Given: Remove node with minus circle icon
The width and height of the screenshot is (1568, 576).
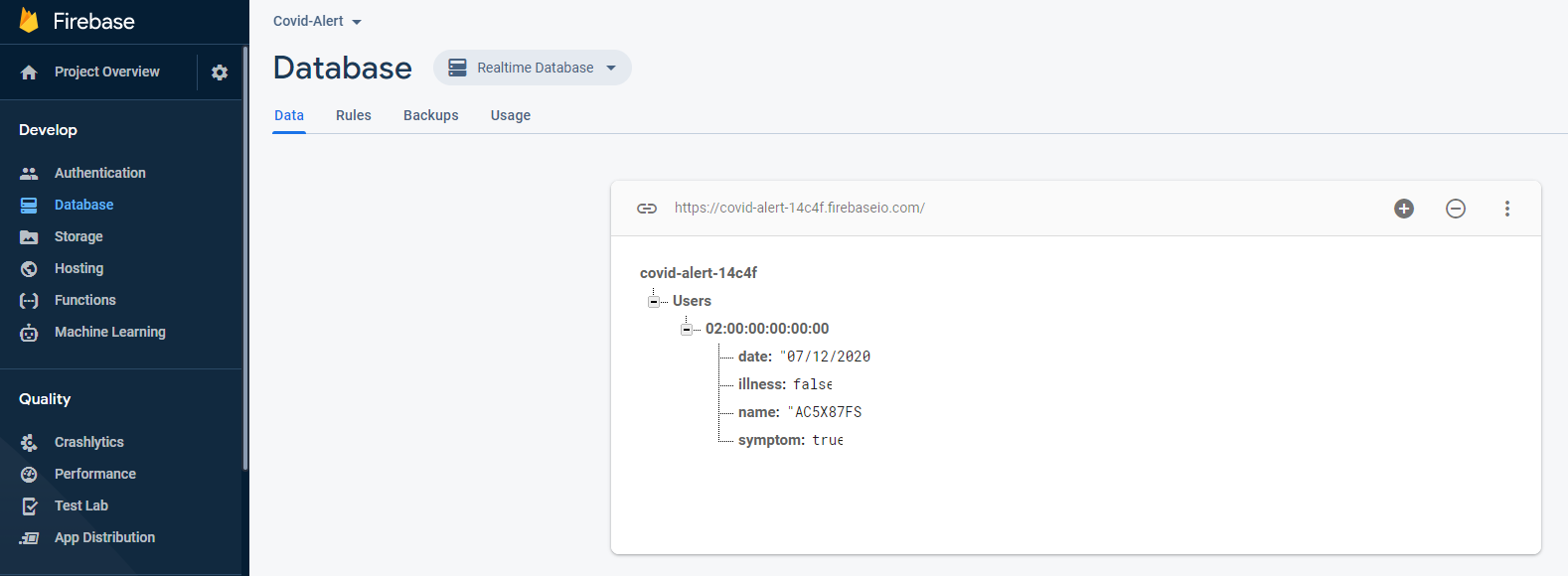Looking at the screenshot, I should (x=1456, y=208).
